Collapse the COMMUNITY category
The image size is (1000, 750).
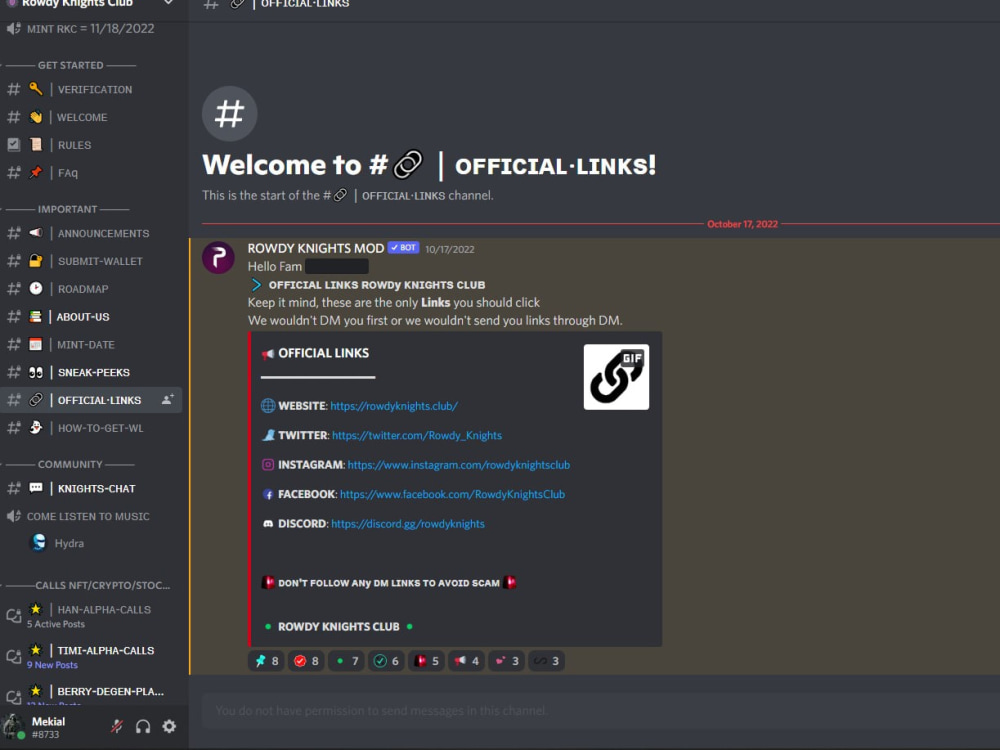click(70, 464)
